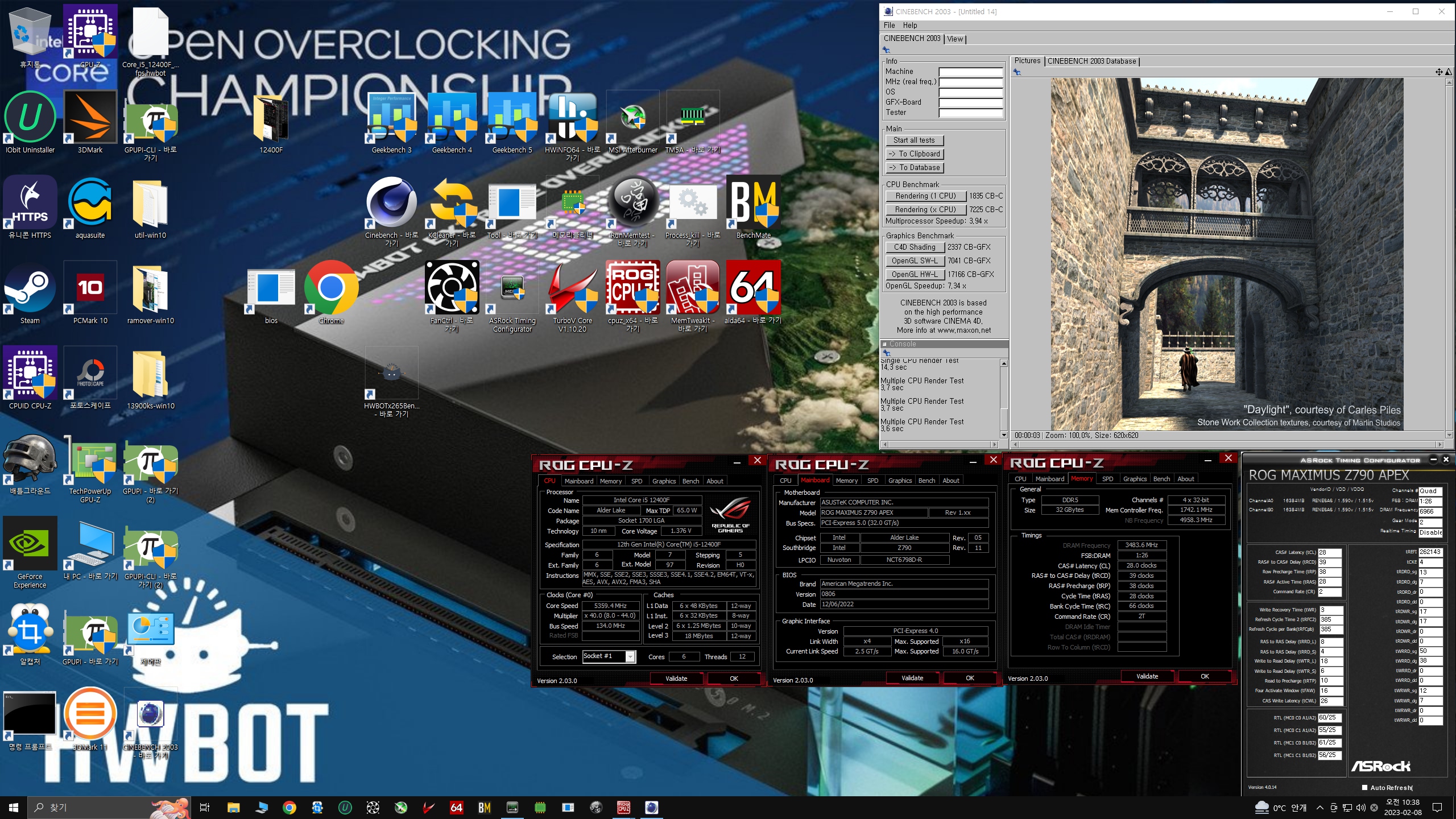The width and height of the screenshot is (1456, 819).
Task: Click the Start all tests button
Action: coord(914,140)
